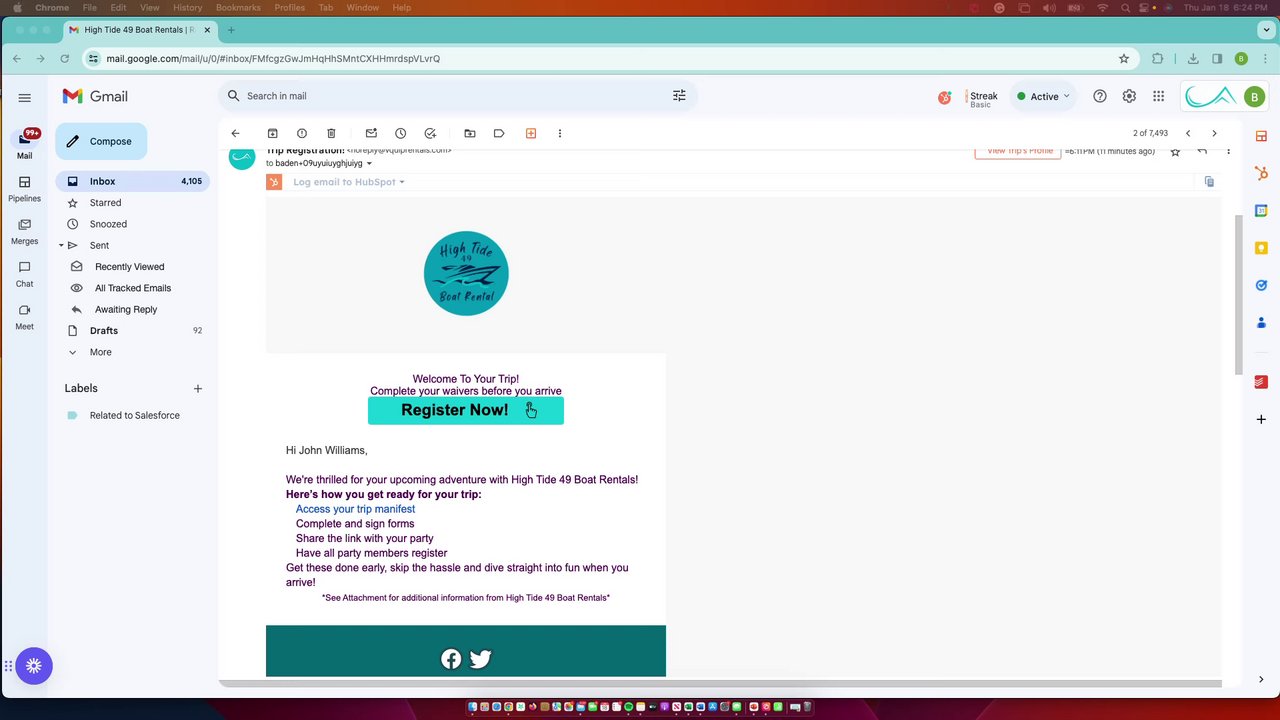The width and height of the screenshot is (1280, 720).
Task: Collapse the Sent folder tree
Action: click(61, 245)
